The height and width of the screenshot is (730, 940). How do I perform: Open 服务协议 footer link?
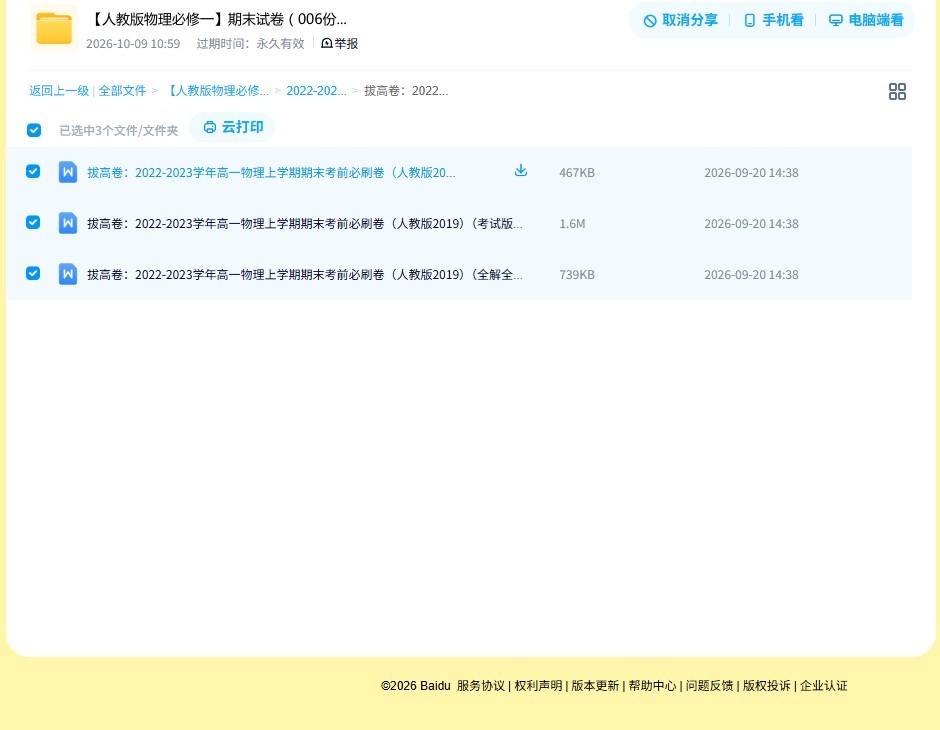pos(481,686)
